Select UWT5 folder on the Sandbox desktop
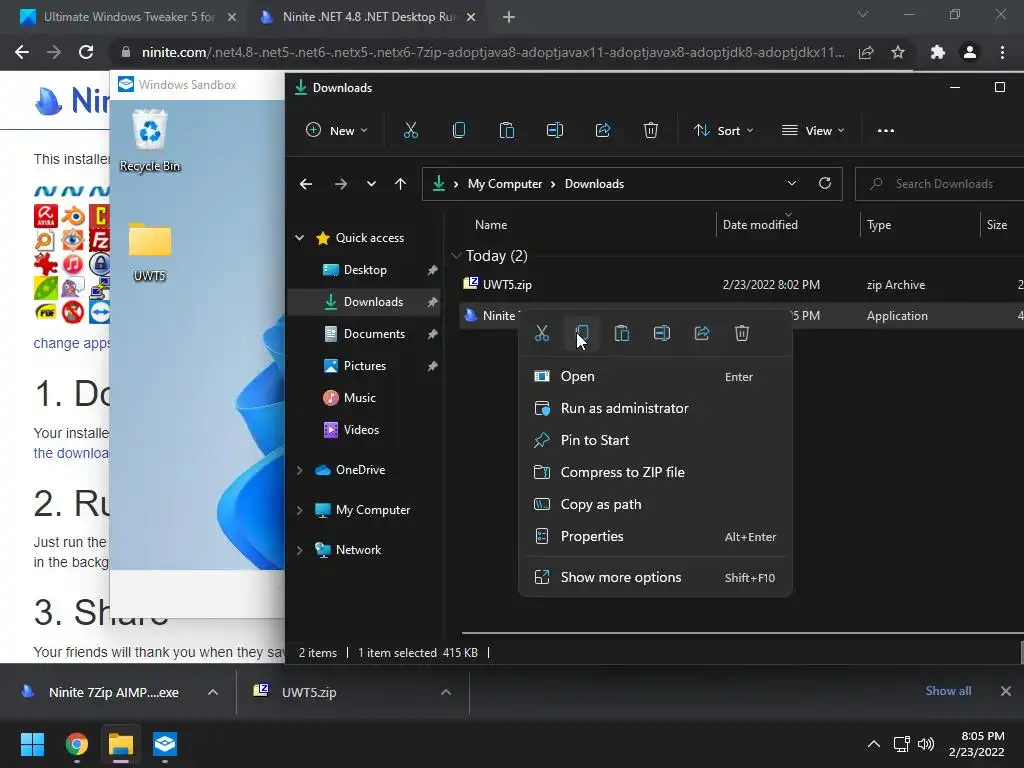Viewport: 1024px width, 768px height. pos(150,252)
